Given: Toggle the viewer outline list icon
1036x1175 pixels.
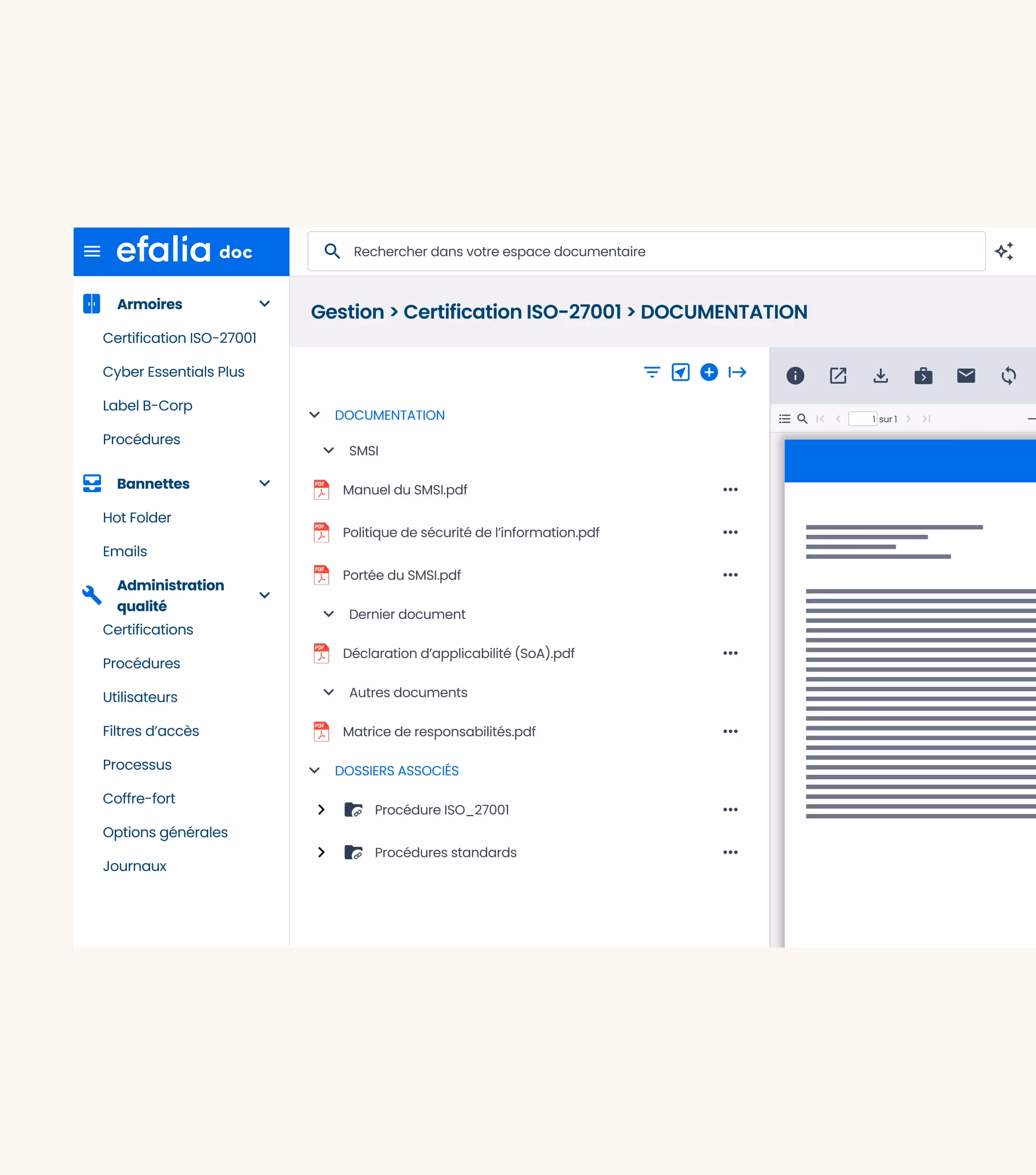Looking at the screenshot, I should (x=785, y=419).
